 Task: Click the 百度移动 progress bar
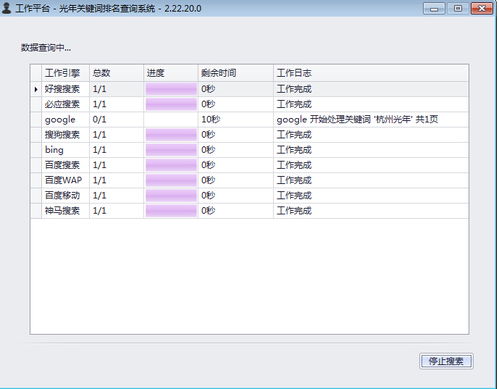click(171, 195)
